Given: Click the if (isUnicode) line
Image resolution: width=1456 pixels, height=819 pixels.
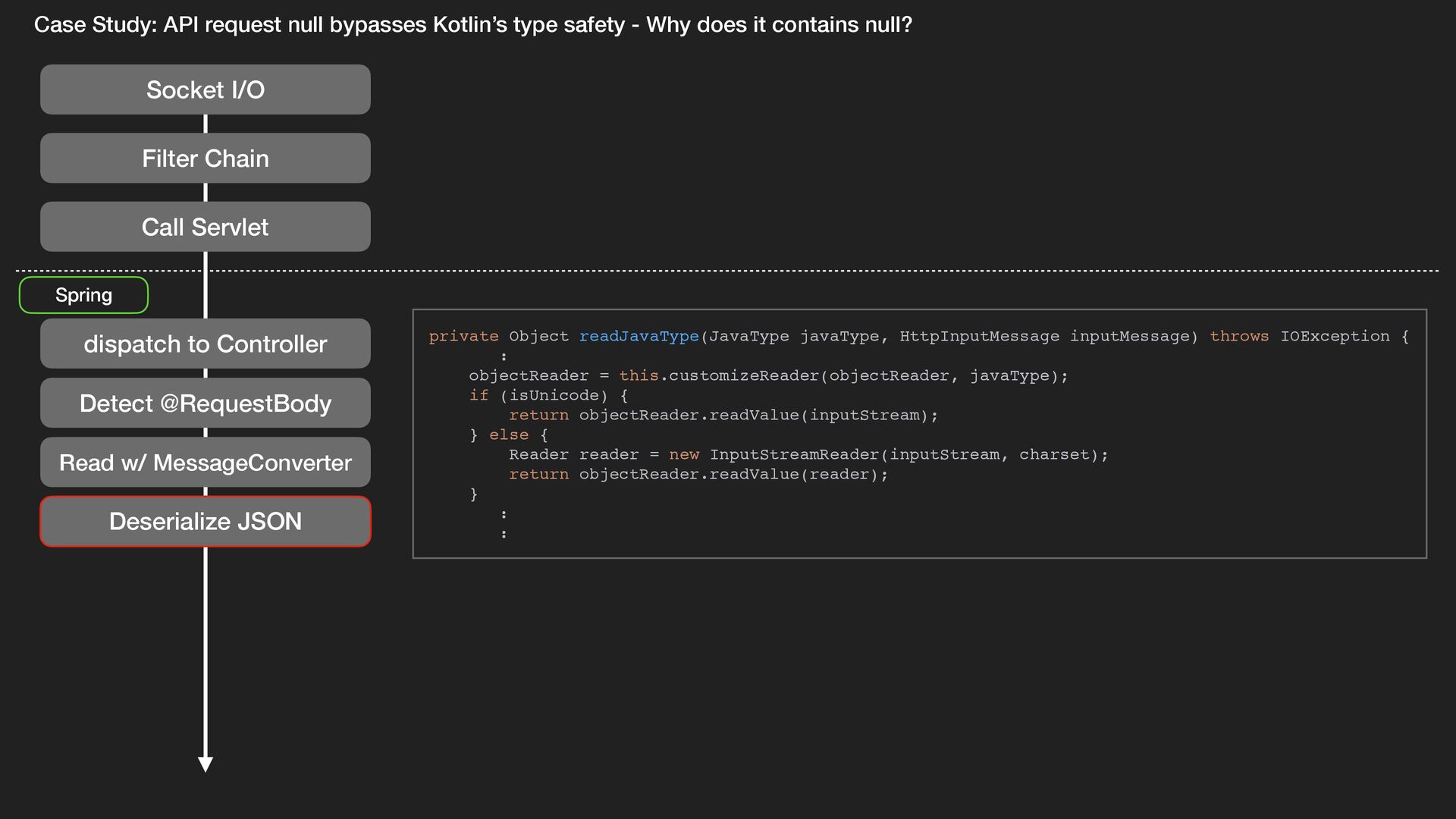Looking at the screenshot, I should pos(548,395).
